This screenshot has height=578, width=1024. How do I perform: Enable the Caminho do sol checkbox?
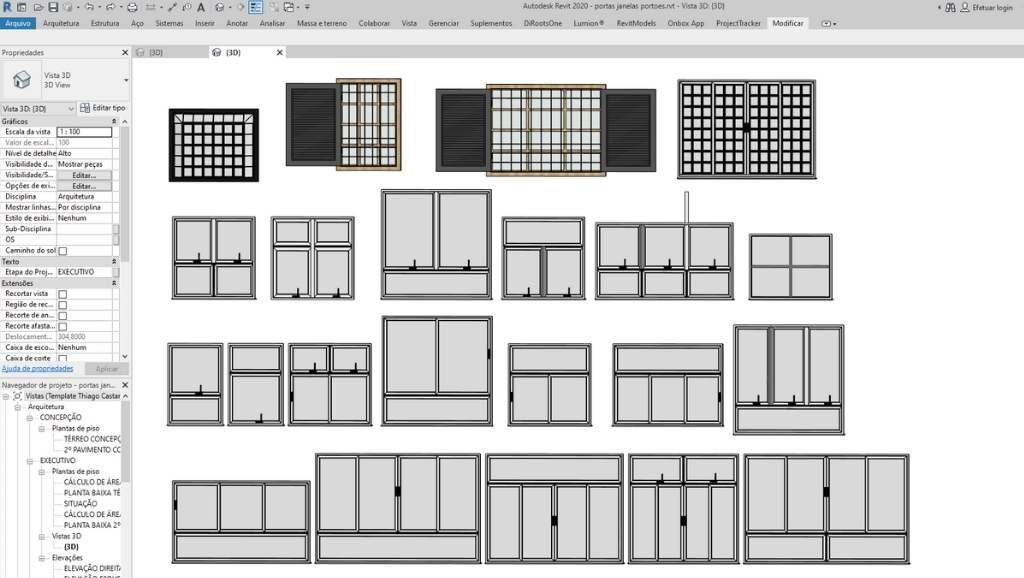click(62, 251)
